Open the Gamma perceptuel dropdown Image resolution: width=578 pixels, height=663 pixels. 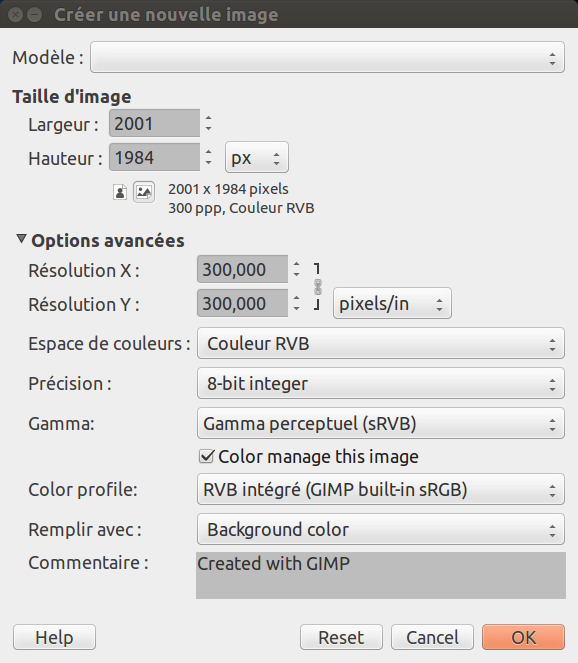coord(381,423)
